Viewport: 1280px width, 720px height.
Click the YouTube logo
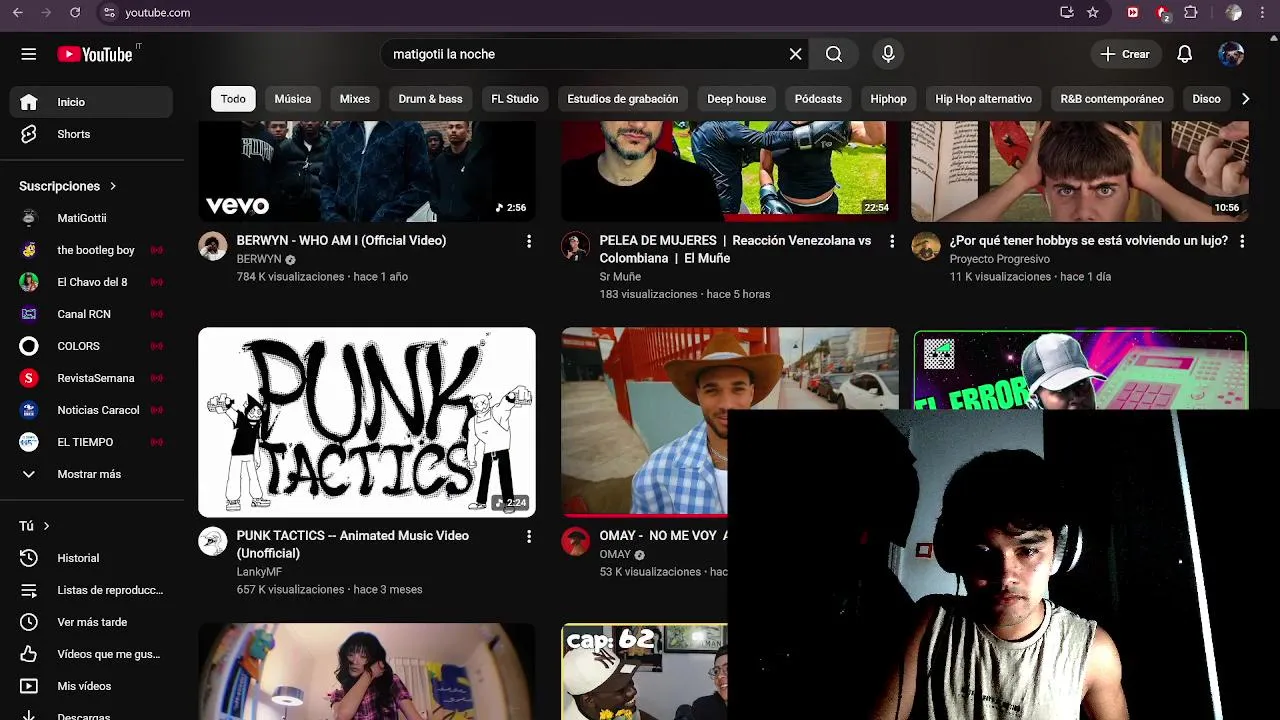click(95, 54)
